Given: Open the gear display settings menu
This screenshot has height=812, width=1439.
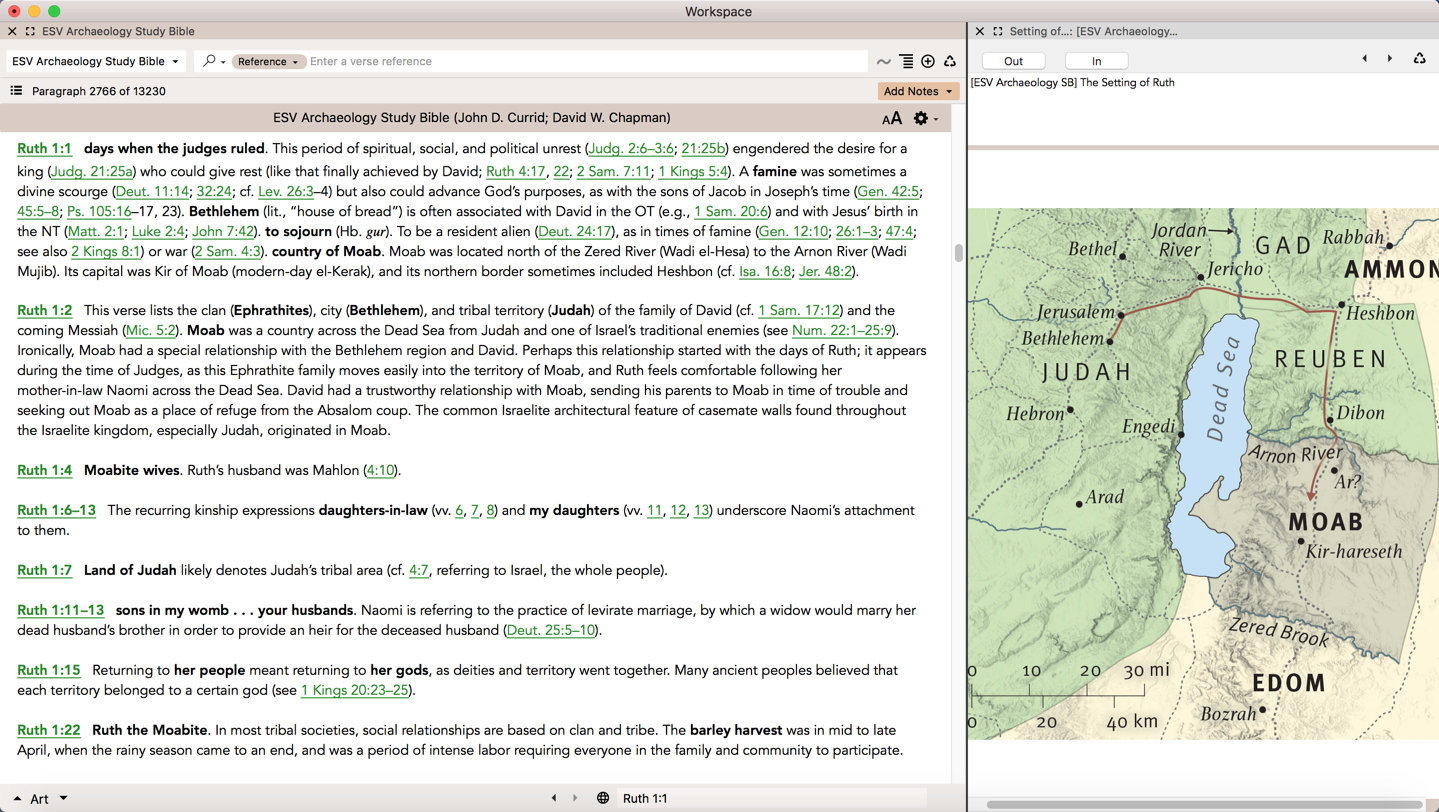Looking at the screenshot, I should (x=922, y=118).
